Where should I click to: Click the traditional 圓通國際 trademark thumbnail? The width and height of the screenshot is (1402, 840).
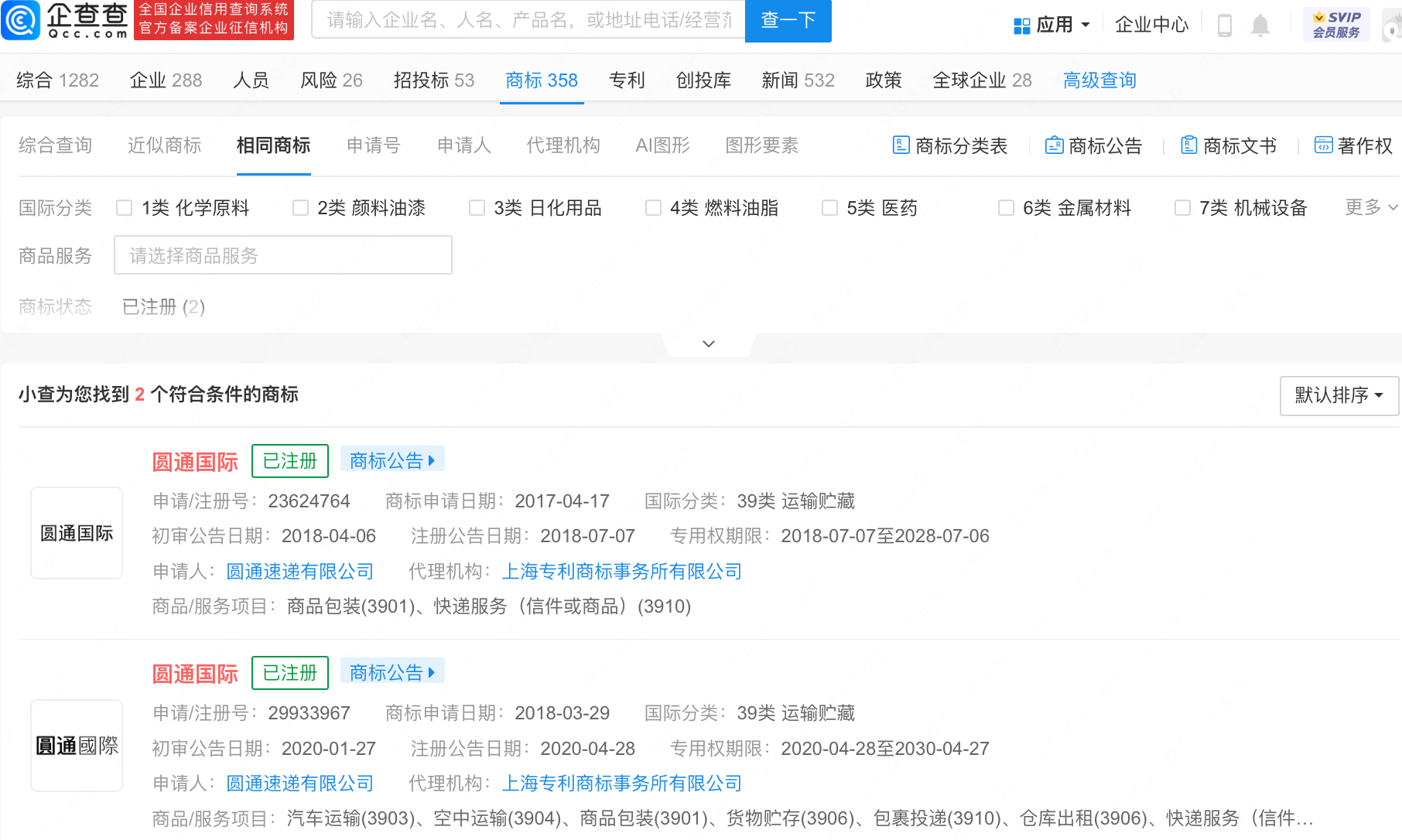pyautogui.click(x=77, y=746)
